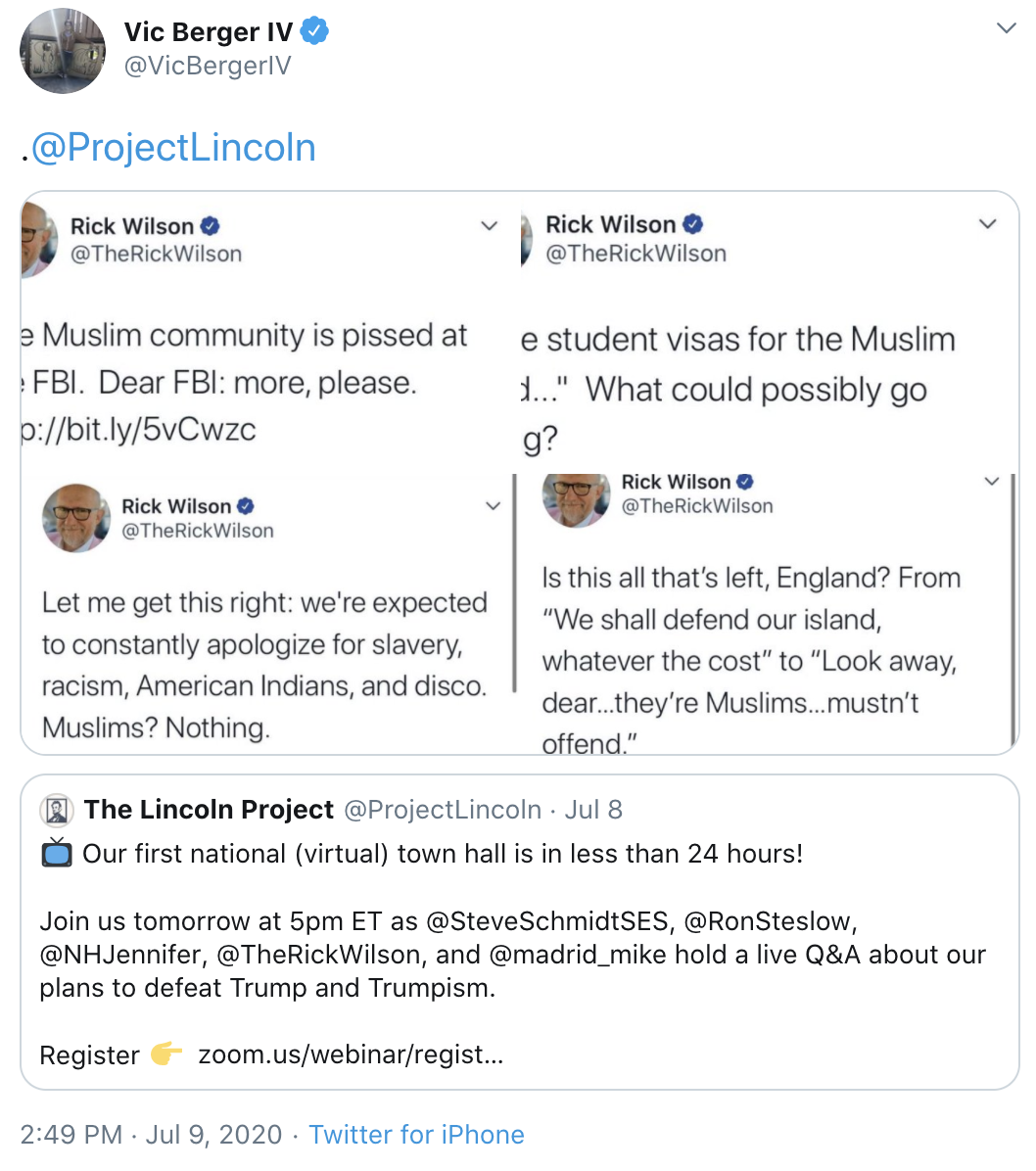Open the chevron on the England tweet

tap(991, 481)
